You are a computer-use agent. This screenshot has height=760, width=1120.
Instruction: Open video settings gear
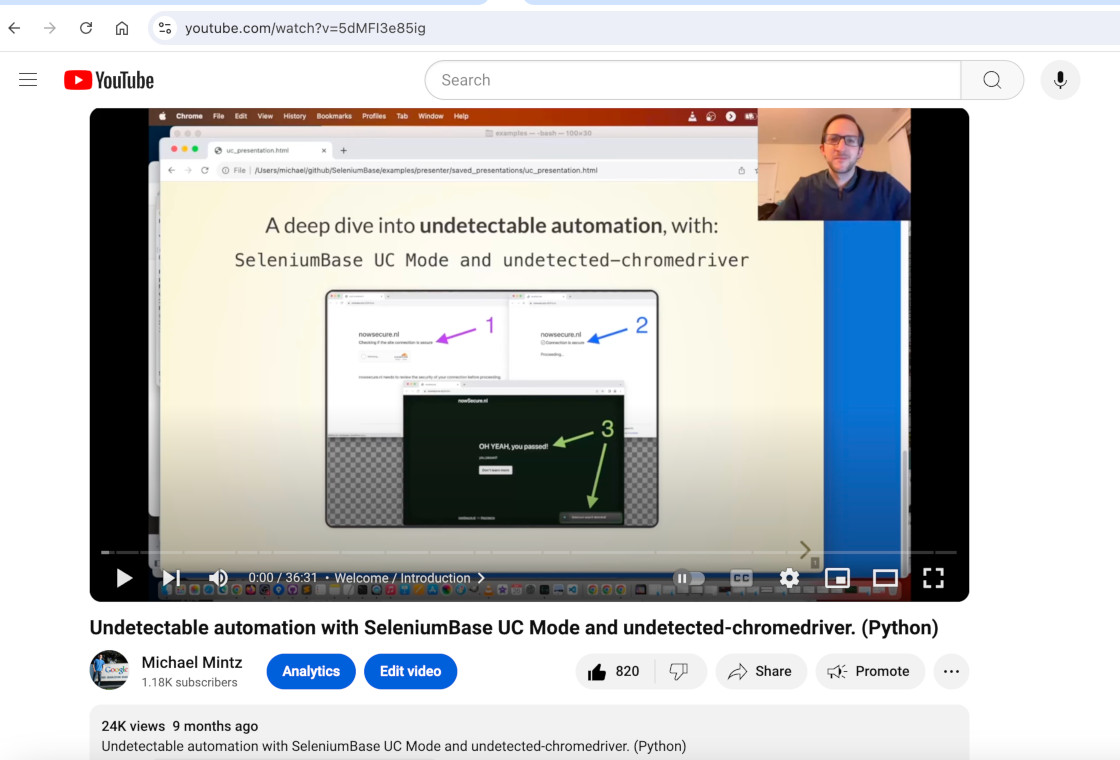click(789, 577)
